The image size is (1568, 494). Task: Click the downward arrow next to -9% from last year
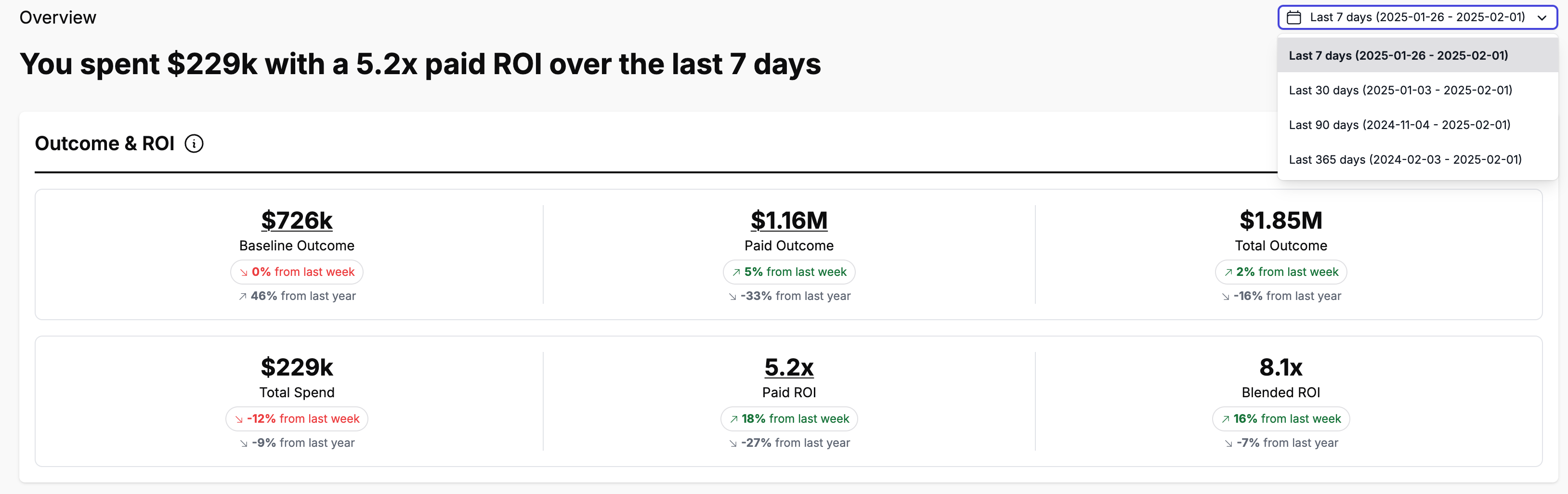(x=244, y=443)
